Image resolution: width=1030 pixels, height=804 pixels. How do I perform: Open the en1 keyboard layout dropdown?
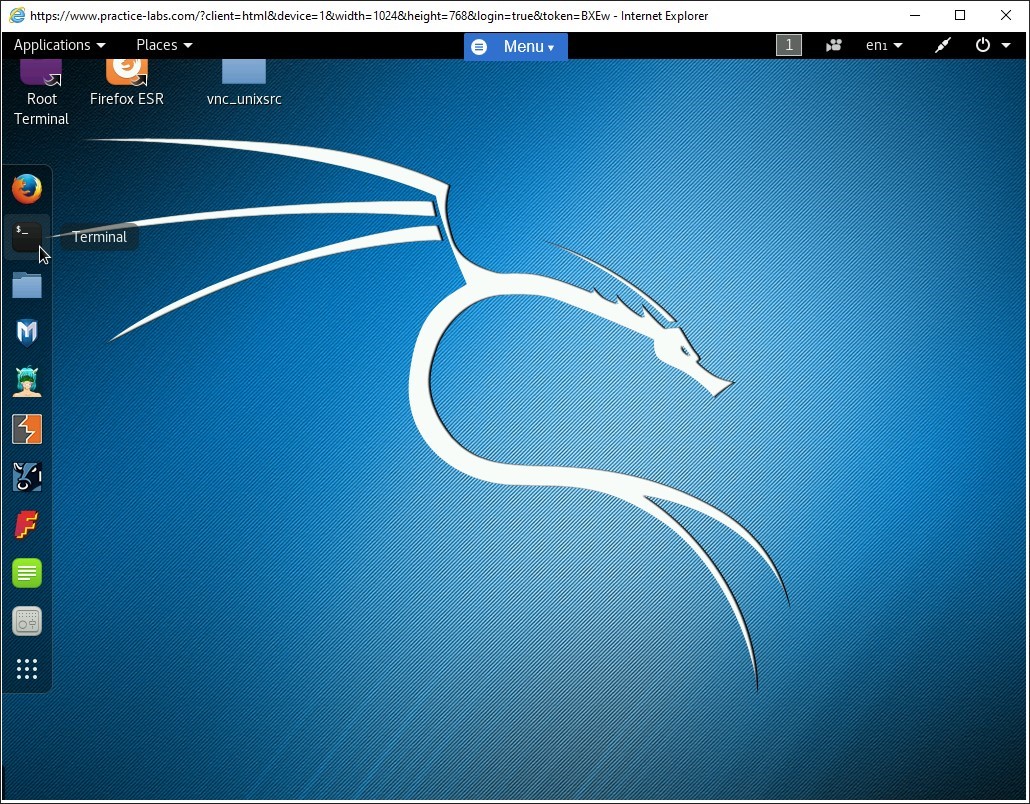(884, 45)
